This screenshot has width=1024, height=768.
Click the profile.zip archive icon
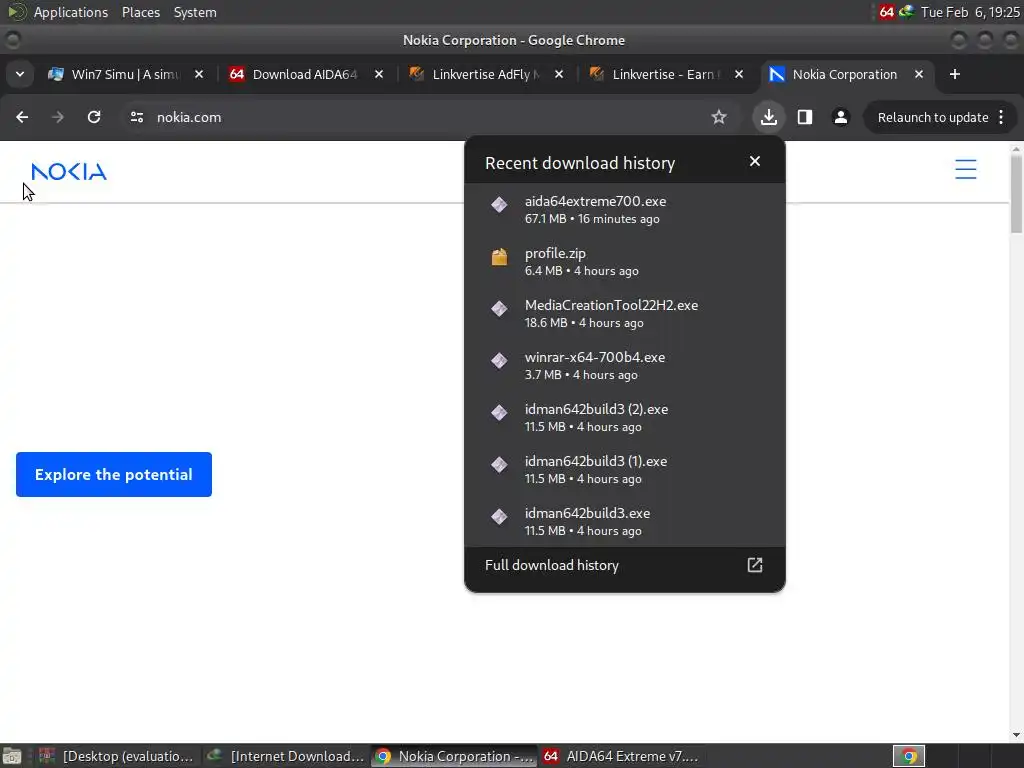[500, 257]
